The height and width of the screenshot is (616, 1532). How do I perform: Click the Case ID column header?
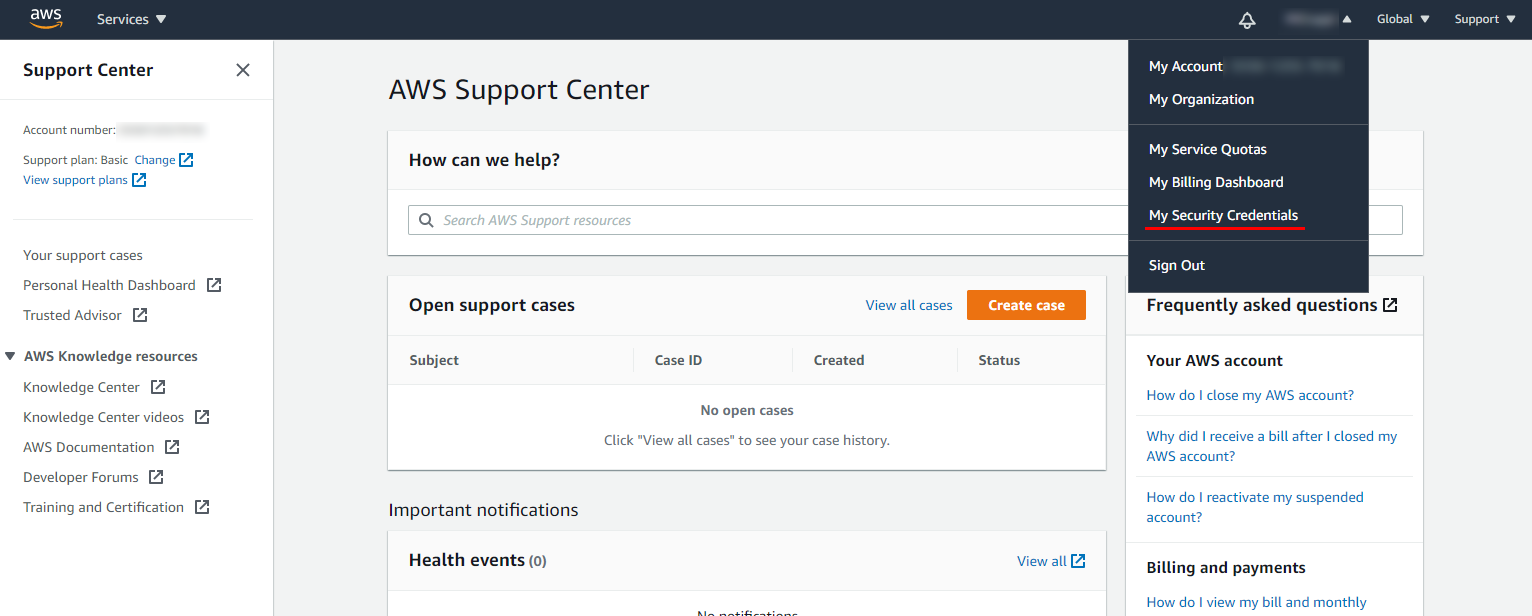click(678, 360)
